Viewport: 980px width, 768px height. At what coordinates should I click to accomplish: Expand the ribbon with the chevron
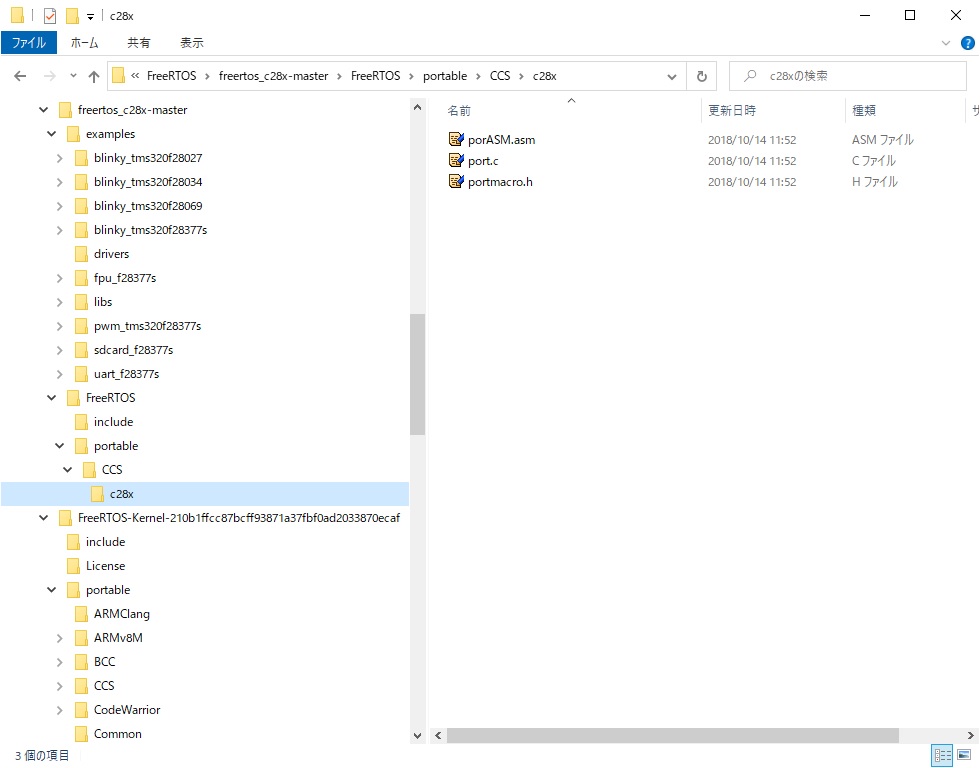point(946,43)
